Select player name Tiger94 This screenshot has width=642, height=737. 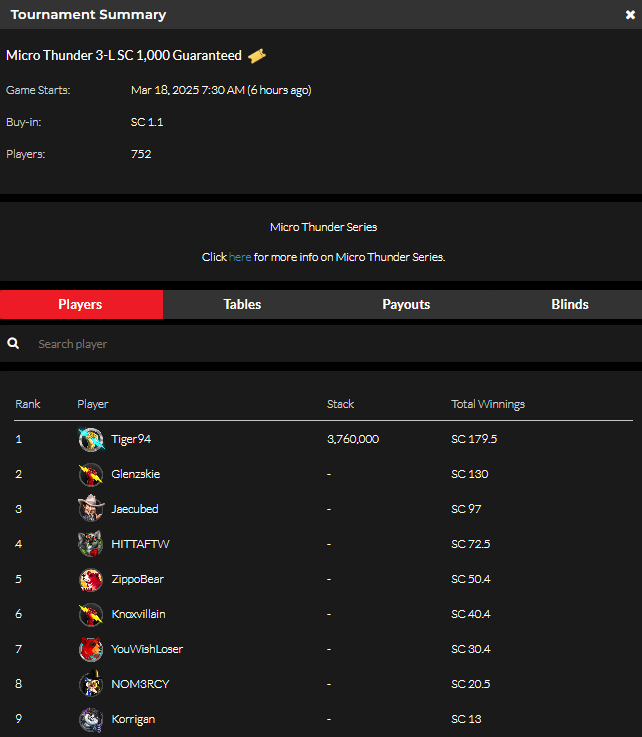coord(131,439)
